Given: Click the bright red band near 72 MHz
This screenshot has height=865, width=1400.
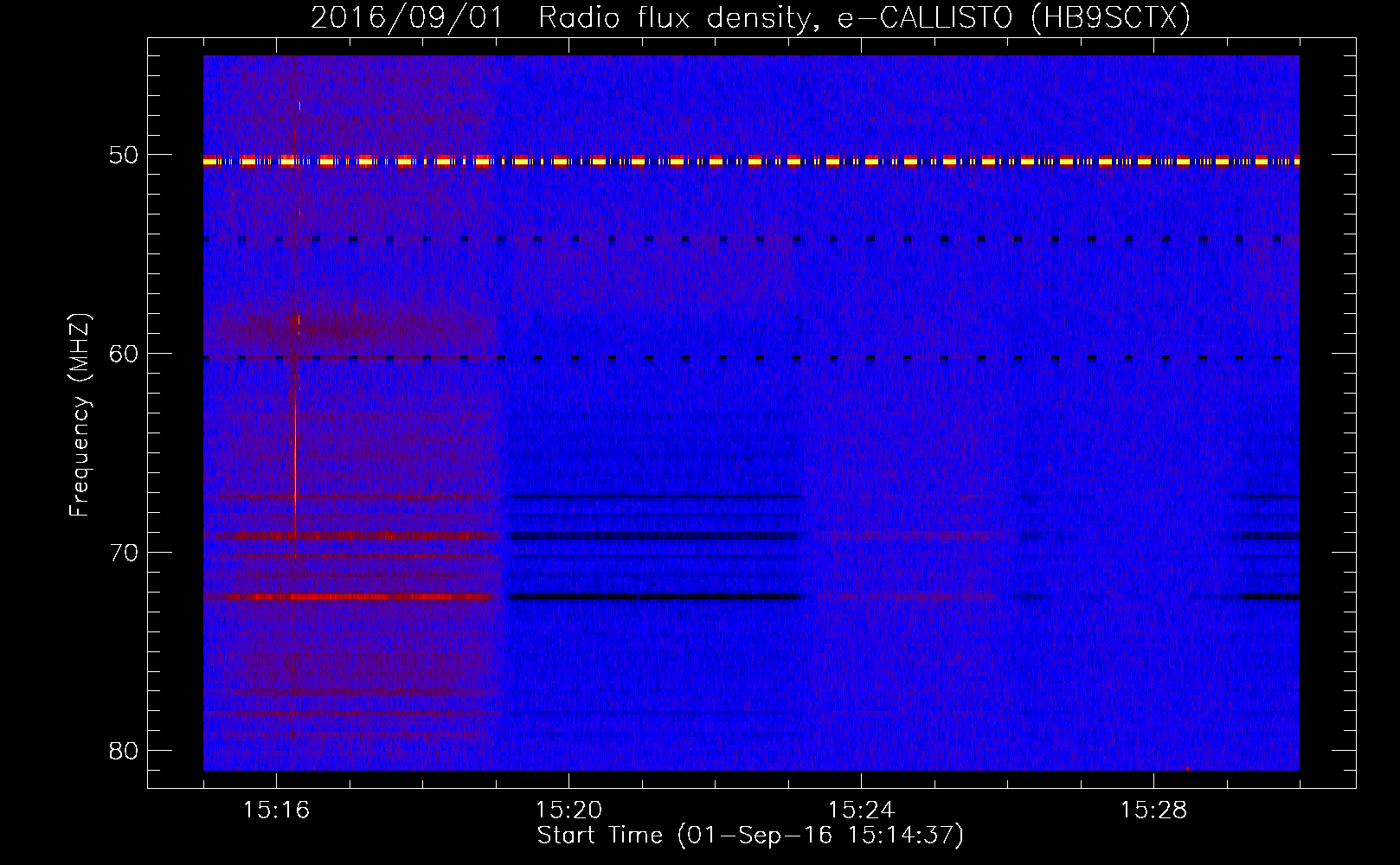Looking at the screenshot, I should pos(350,597).
